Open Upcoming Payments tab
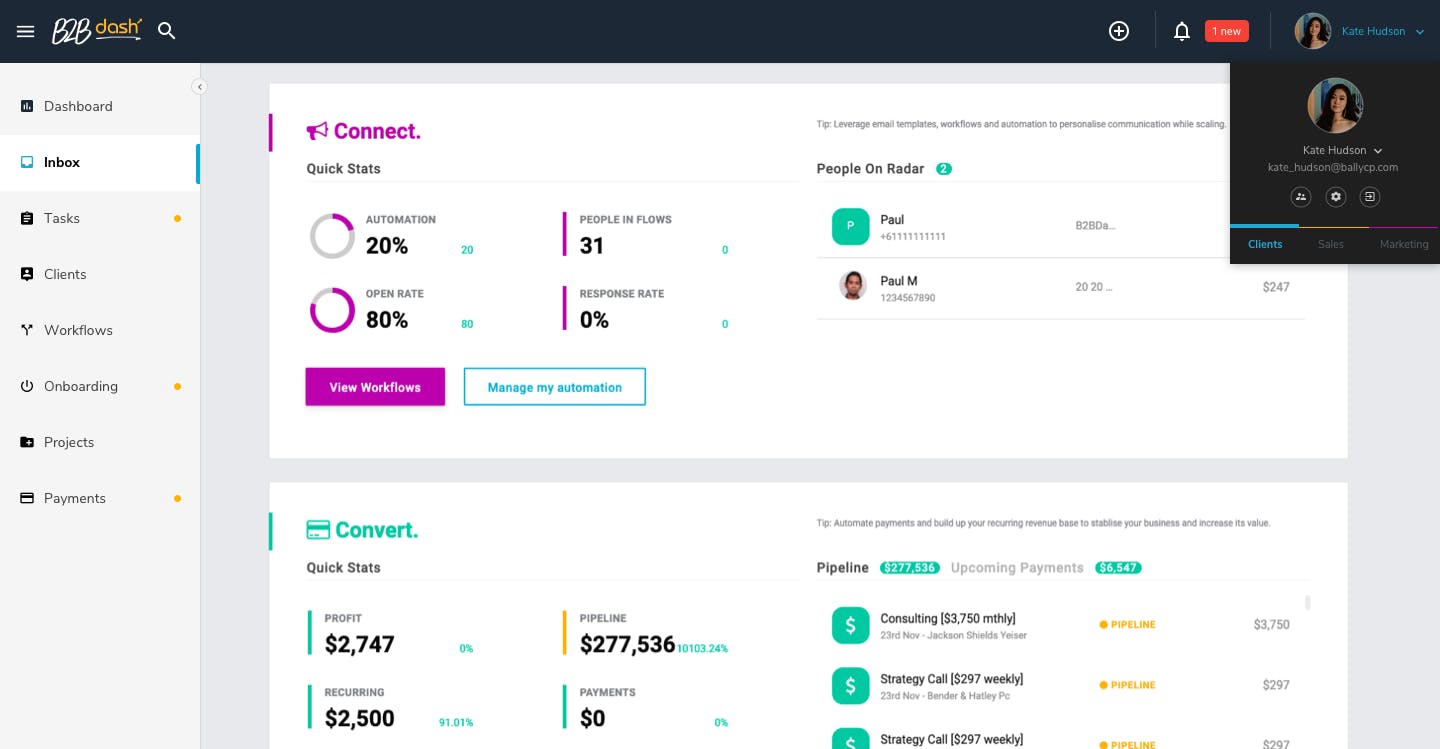 click(1017, 568)
